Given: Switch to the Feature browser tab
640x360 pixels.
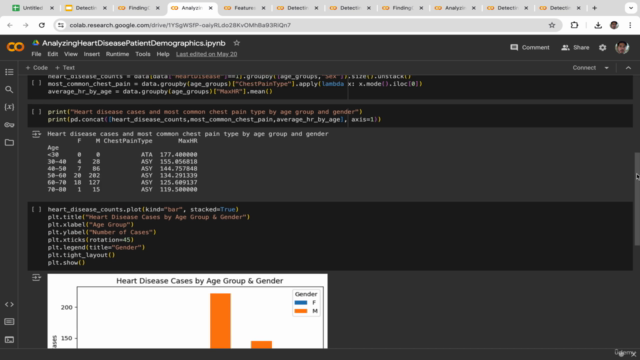Looking at the screenshot, I should (244, 8).
